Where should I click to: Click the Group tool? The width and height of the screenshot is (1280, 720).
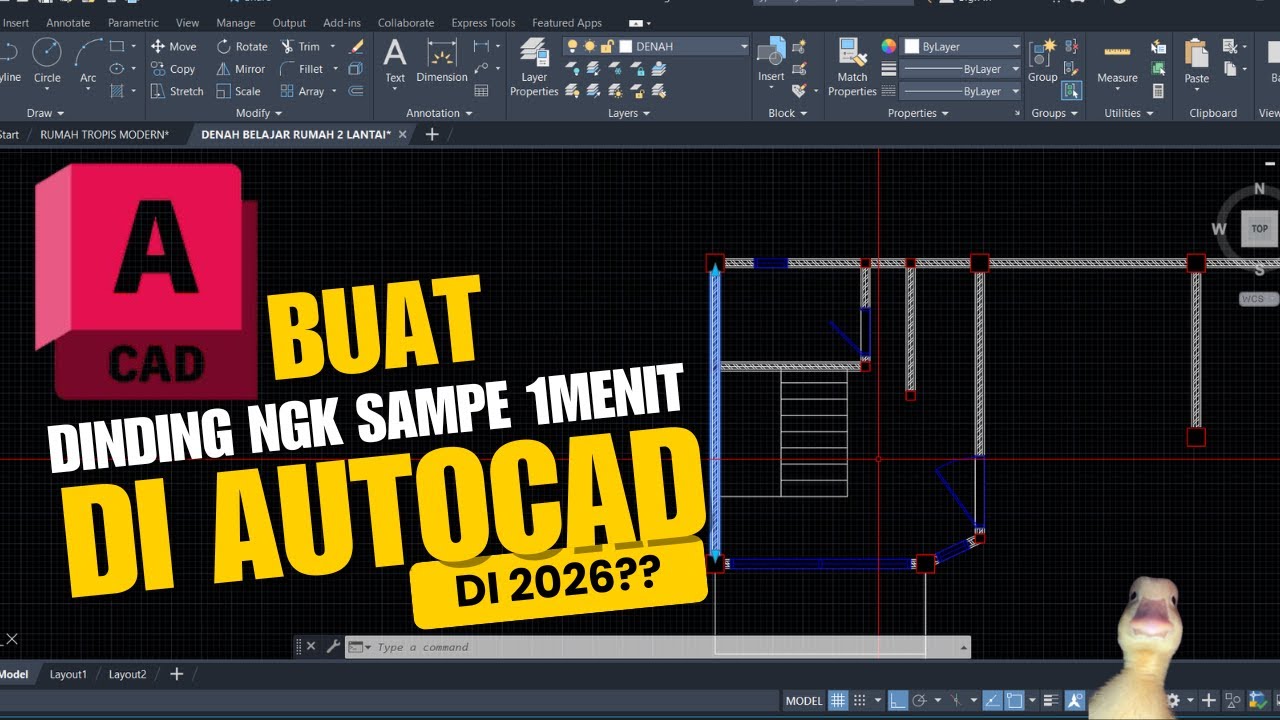(1042, 60)
